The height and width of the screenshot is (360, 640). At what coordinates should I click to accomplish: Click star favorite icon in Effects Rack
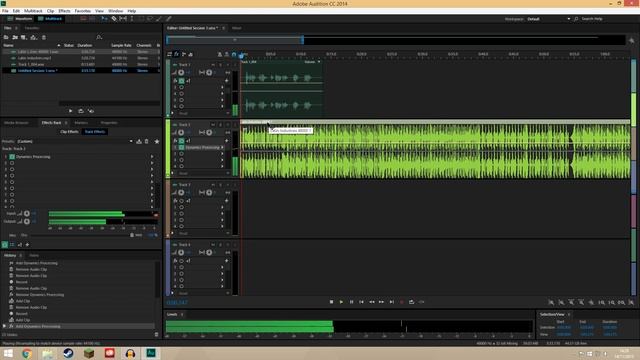(x=157, y=141)
